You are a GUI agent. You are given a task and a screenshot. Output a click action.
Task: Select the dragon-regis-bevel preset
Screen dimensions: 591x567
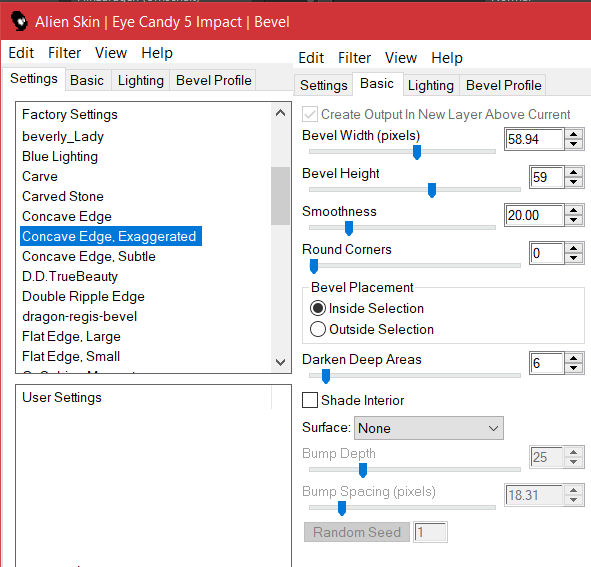point(80,316)
